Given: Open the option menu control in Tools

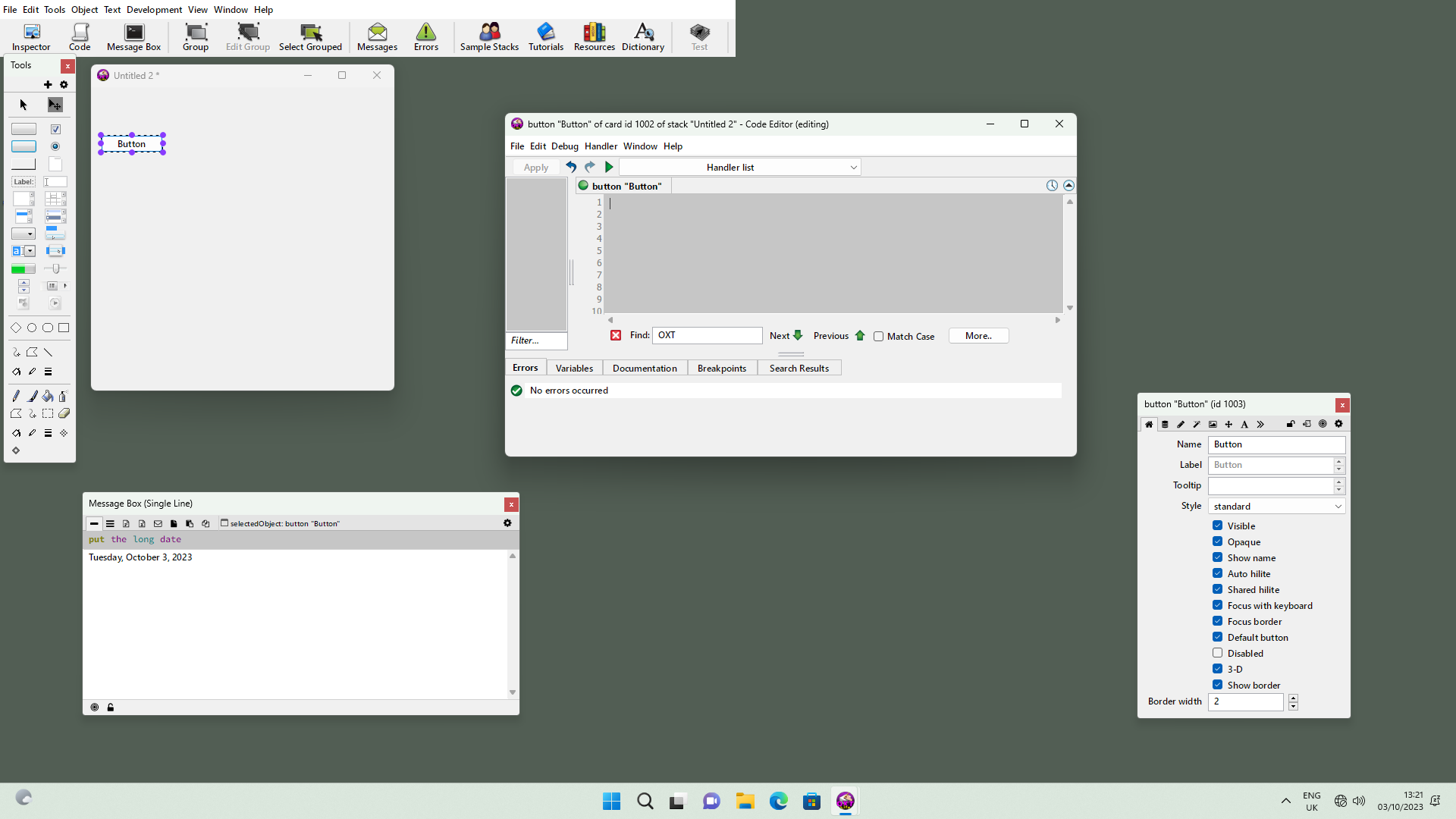Looking at the screenshot, I should tap(24, 234).
